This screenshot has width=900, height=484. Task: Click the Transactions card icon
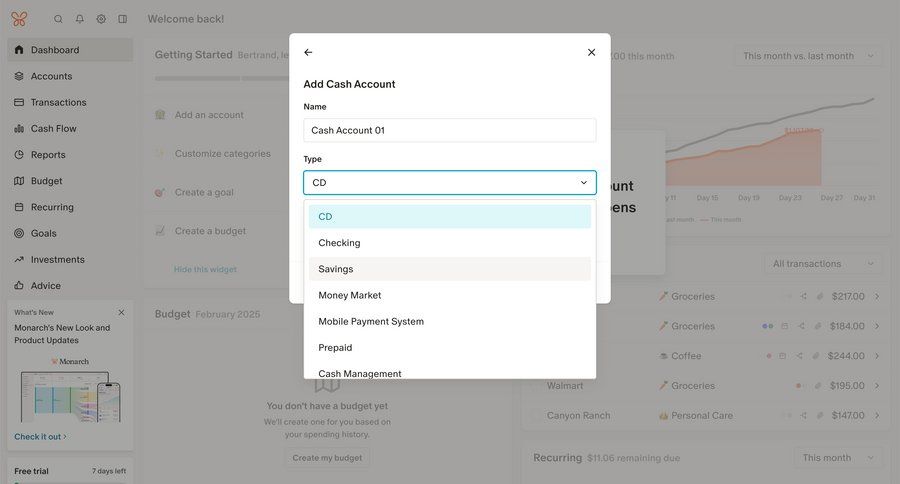pos(19,102)
